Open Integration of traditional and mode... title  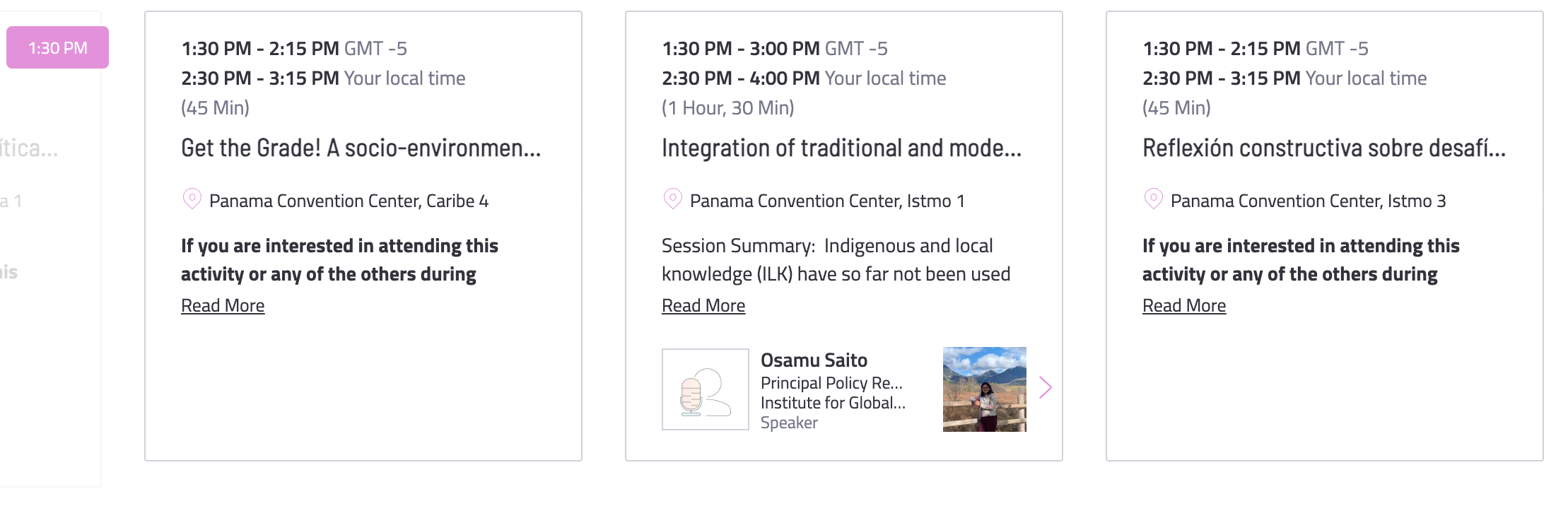[841, 148]
